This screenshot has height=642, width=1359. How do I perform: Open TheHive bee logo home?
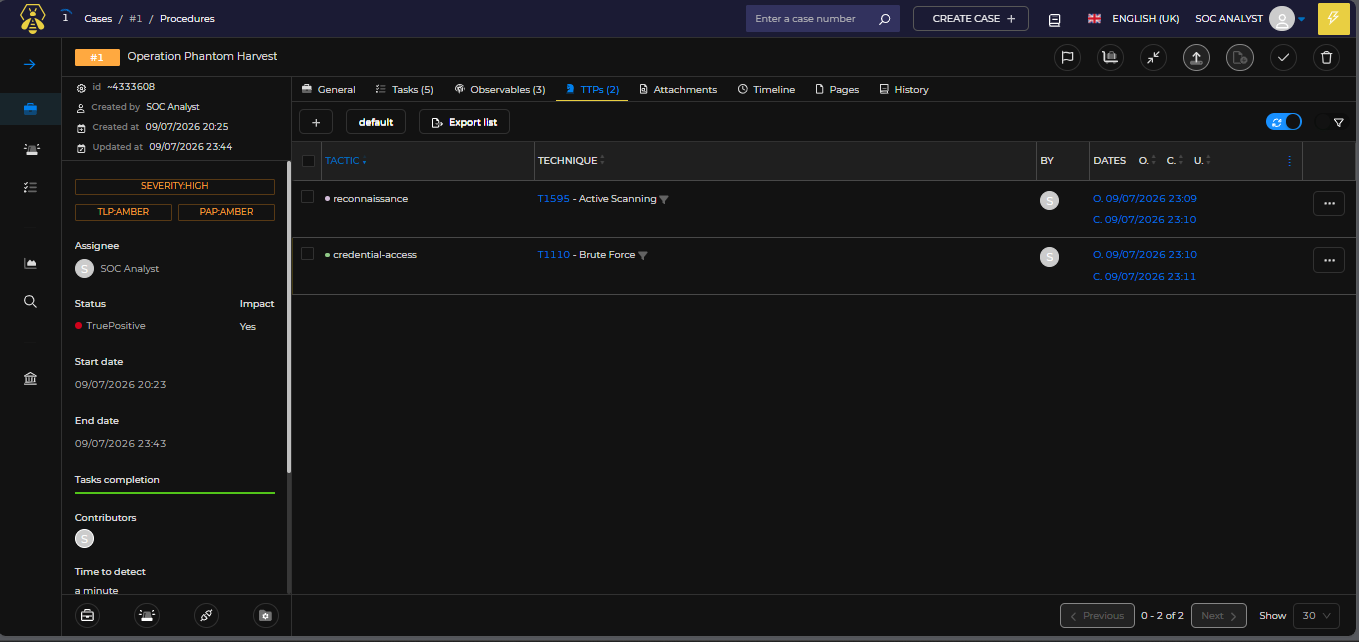32,18
